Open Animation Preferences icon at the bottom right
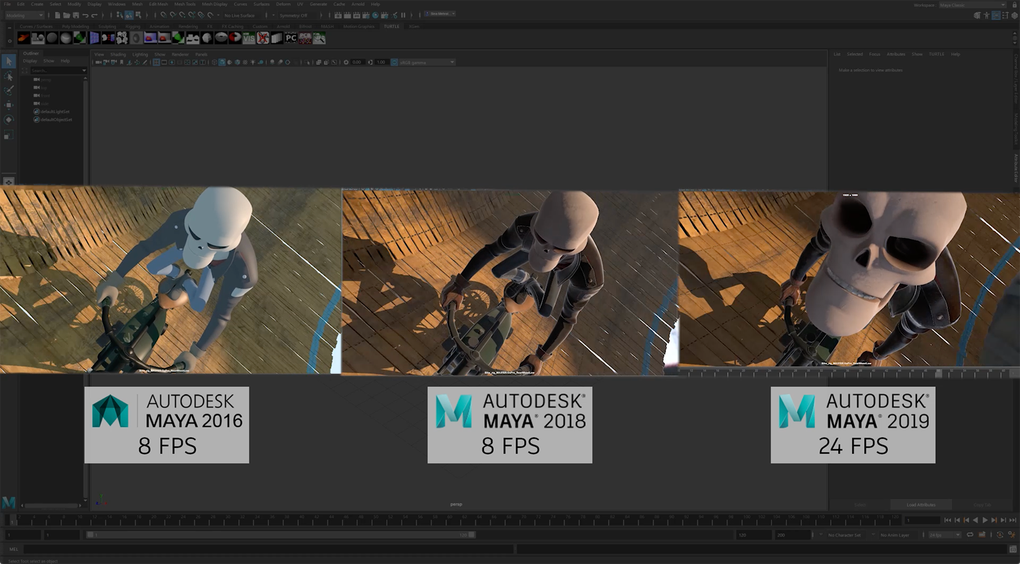Screen dimensions: 1020x564 1012,535
